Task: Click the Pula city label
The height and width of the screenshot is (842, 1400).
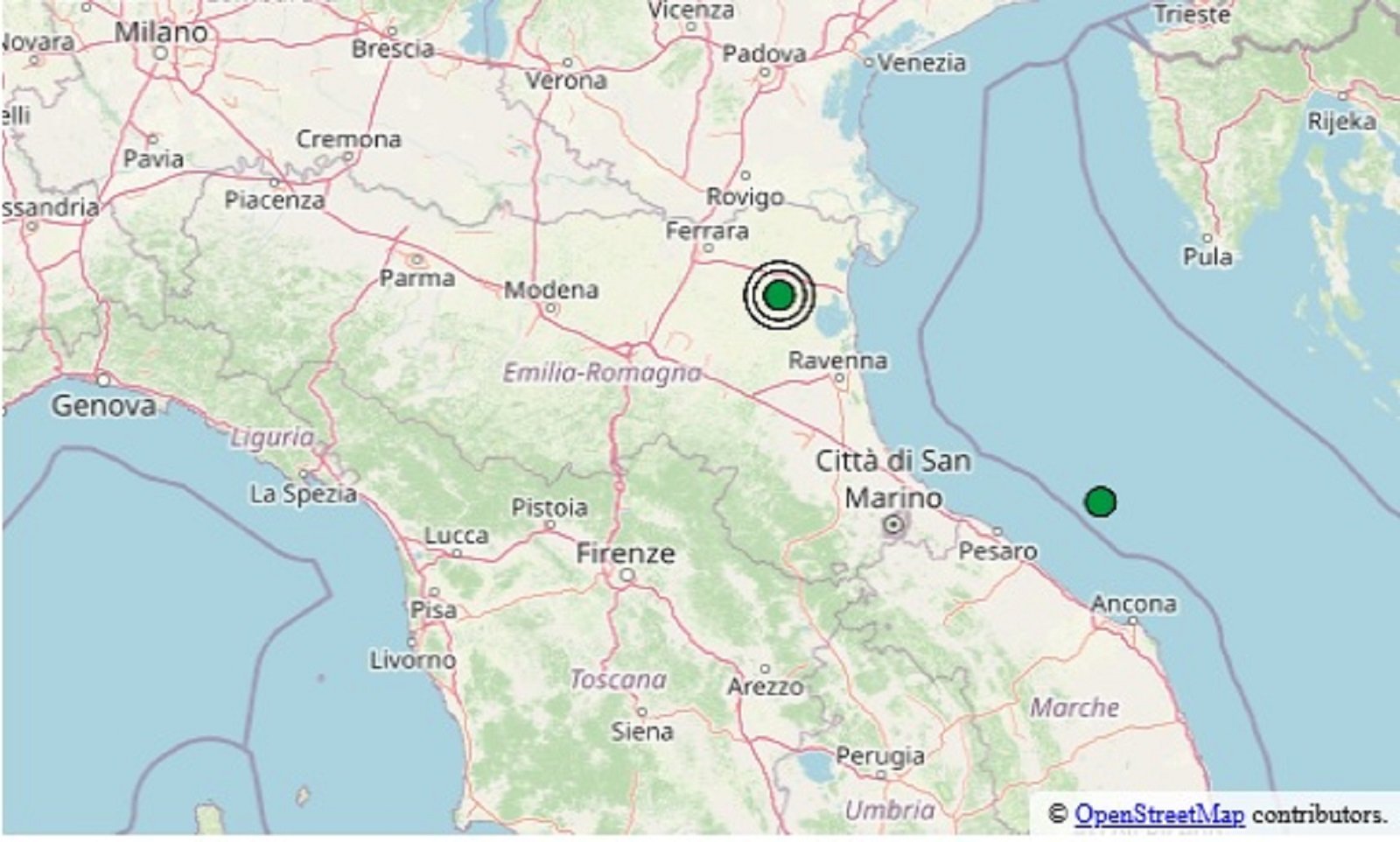Action: [1207, 256]
